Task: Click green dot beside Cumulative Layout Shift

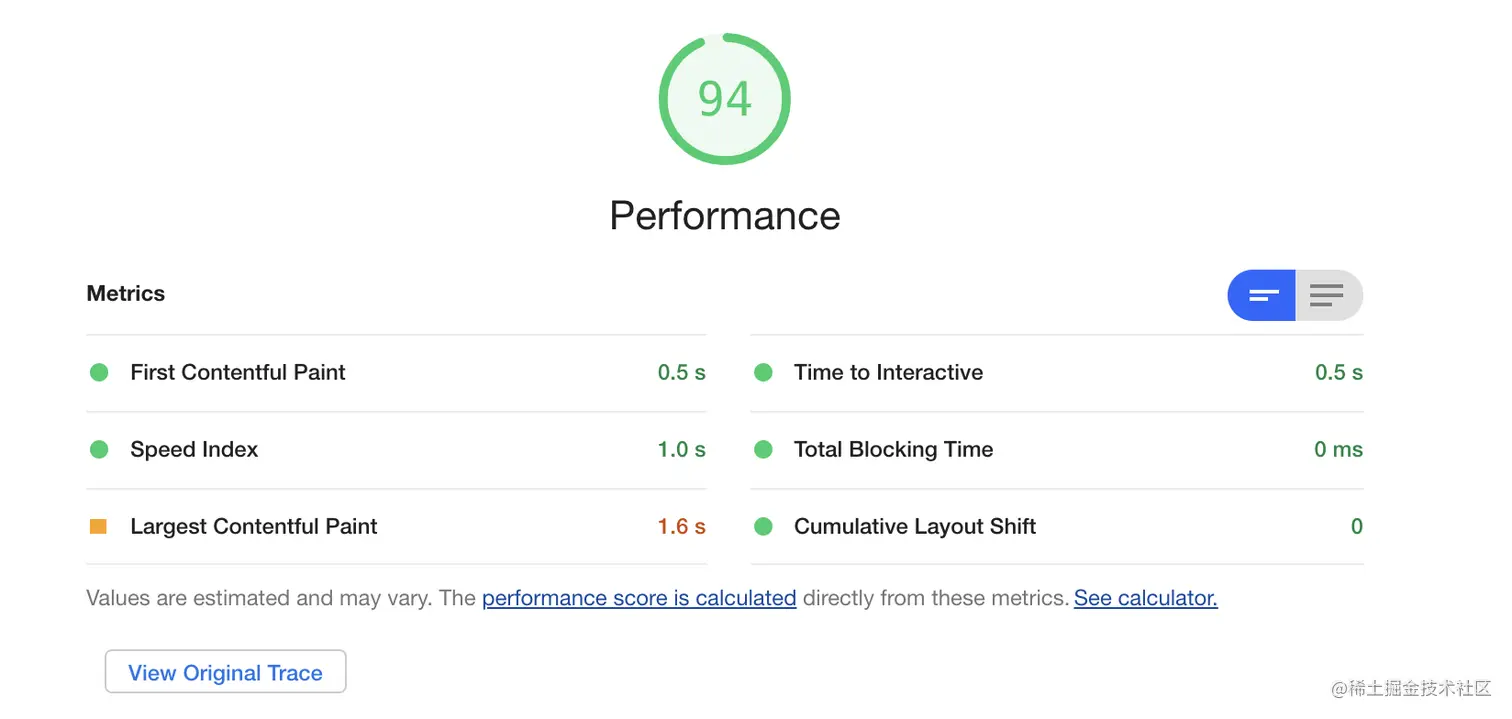Action: [763, 526]
